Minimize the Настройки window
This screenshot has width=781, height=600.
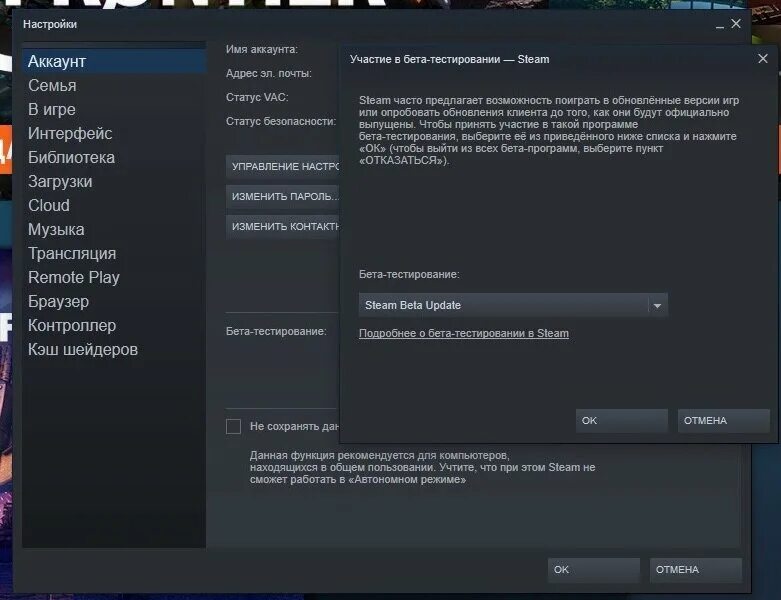720,25
